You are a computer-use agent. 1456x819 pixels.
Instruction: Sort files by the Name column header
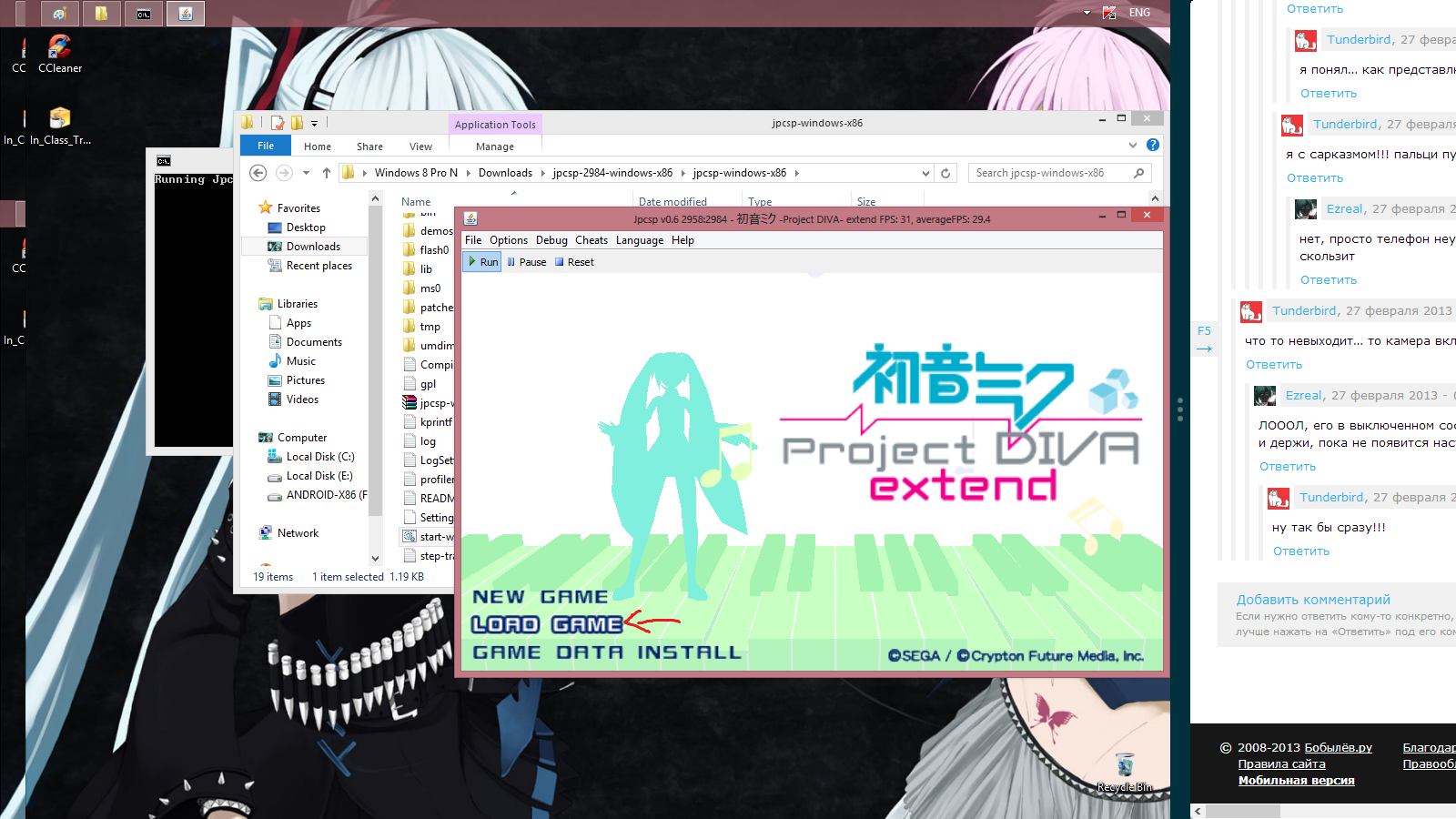pos(416,202)
